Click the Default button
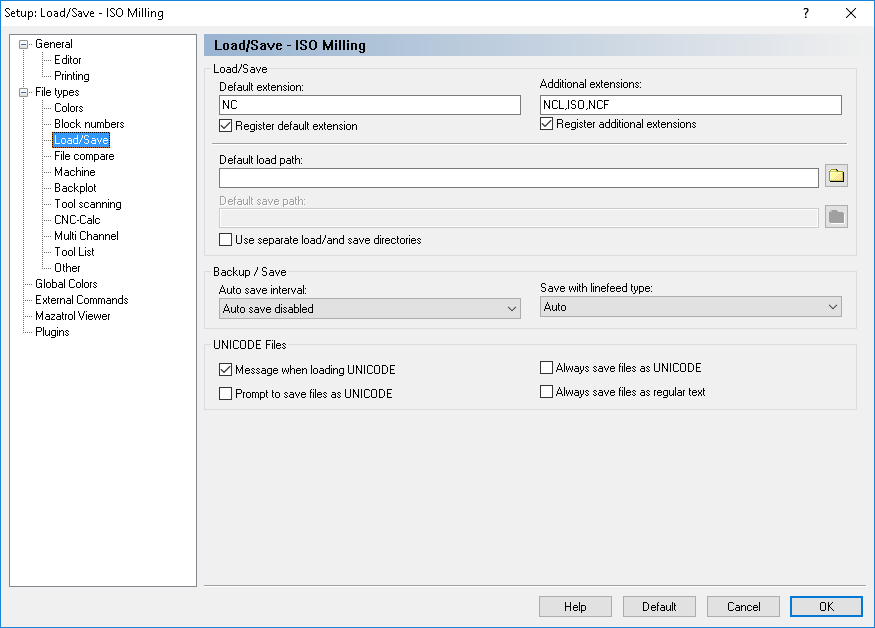 coord(659,607)
